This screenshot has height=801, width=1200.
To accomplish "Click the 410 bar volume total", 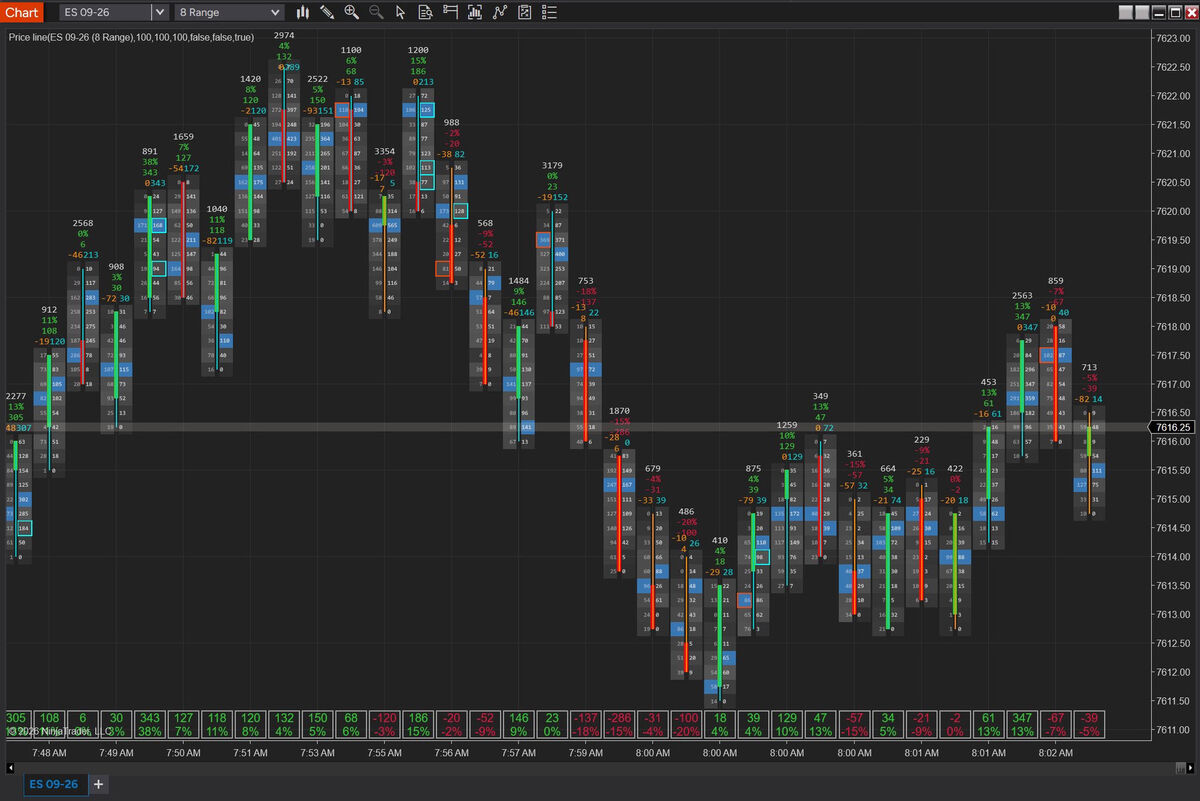I will (x=720, y=540).
